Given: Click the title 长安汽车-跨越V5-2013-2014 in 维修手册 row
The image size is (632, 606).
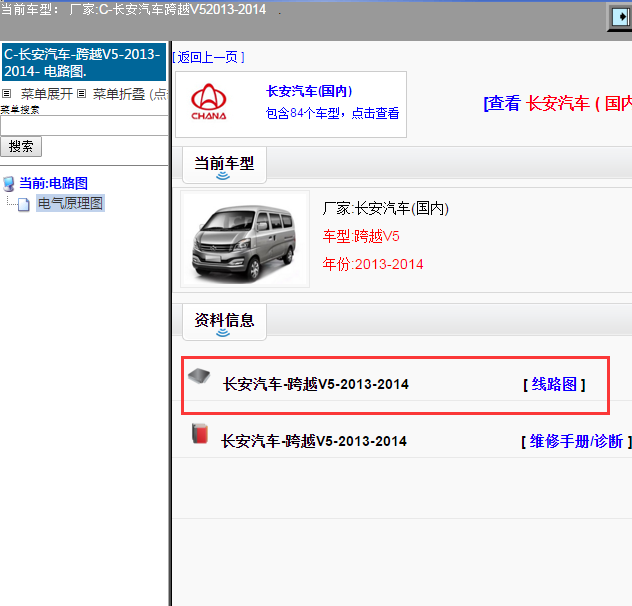Looking at the screenshot, I should pos(314,441).
